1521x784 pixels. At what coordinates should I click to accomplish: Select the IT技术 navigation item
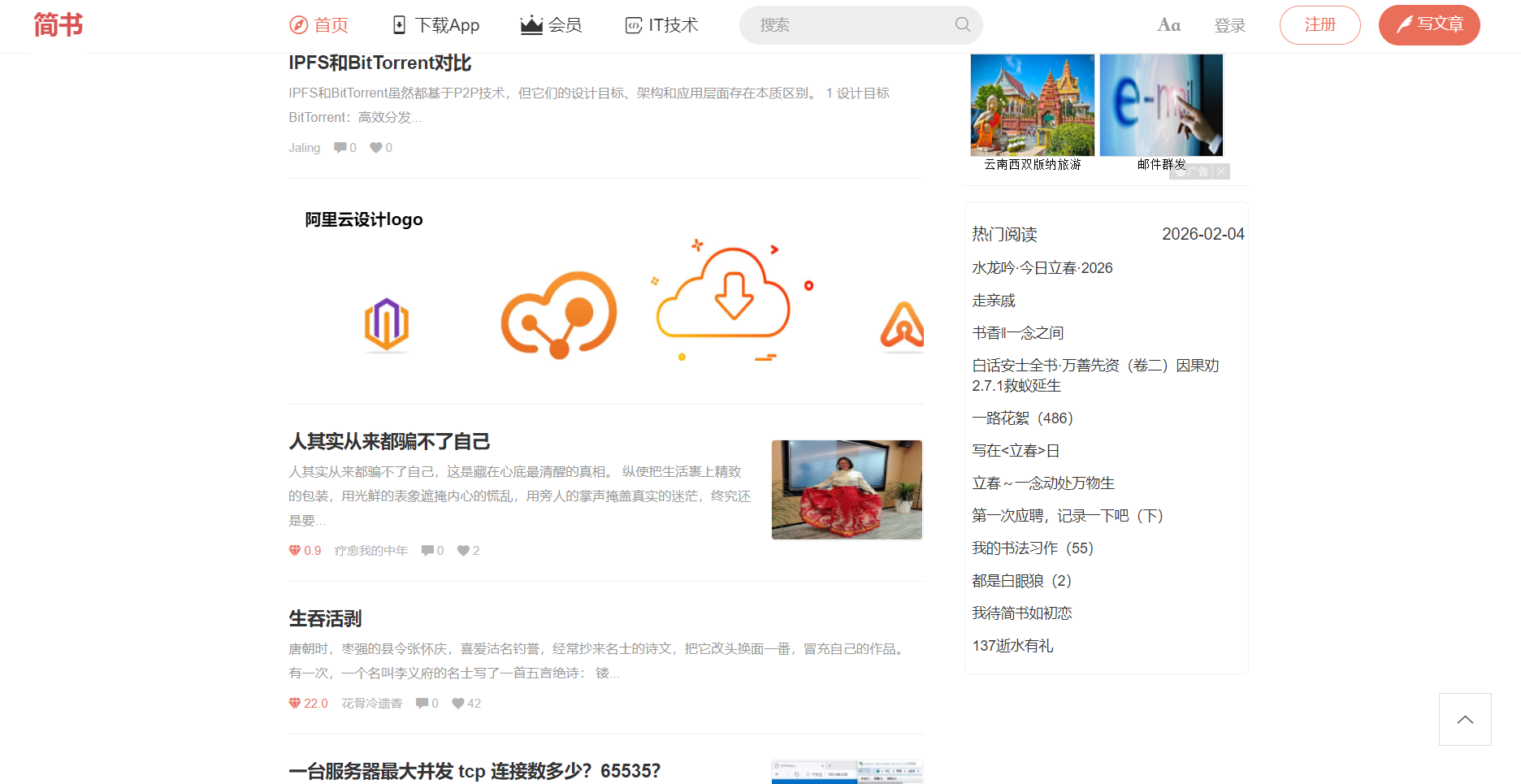[x=661, y=25]
